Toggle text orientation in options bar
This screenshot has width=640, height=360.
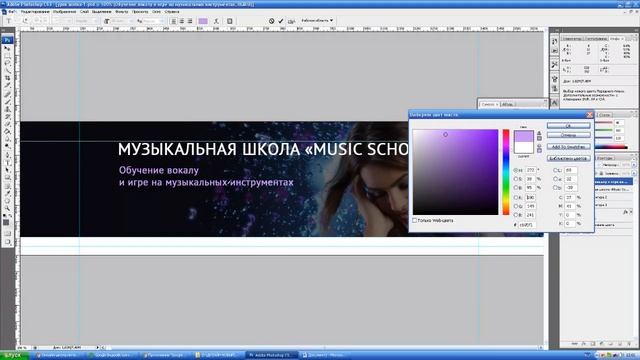coord(25,21)
